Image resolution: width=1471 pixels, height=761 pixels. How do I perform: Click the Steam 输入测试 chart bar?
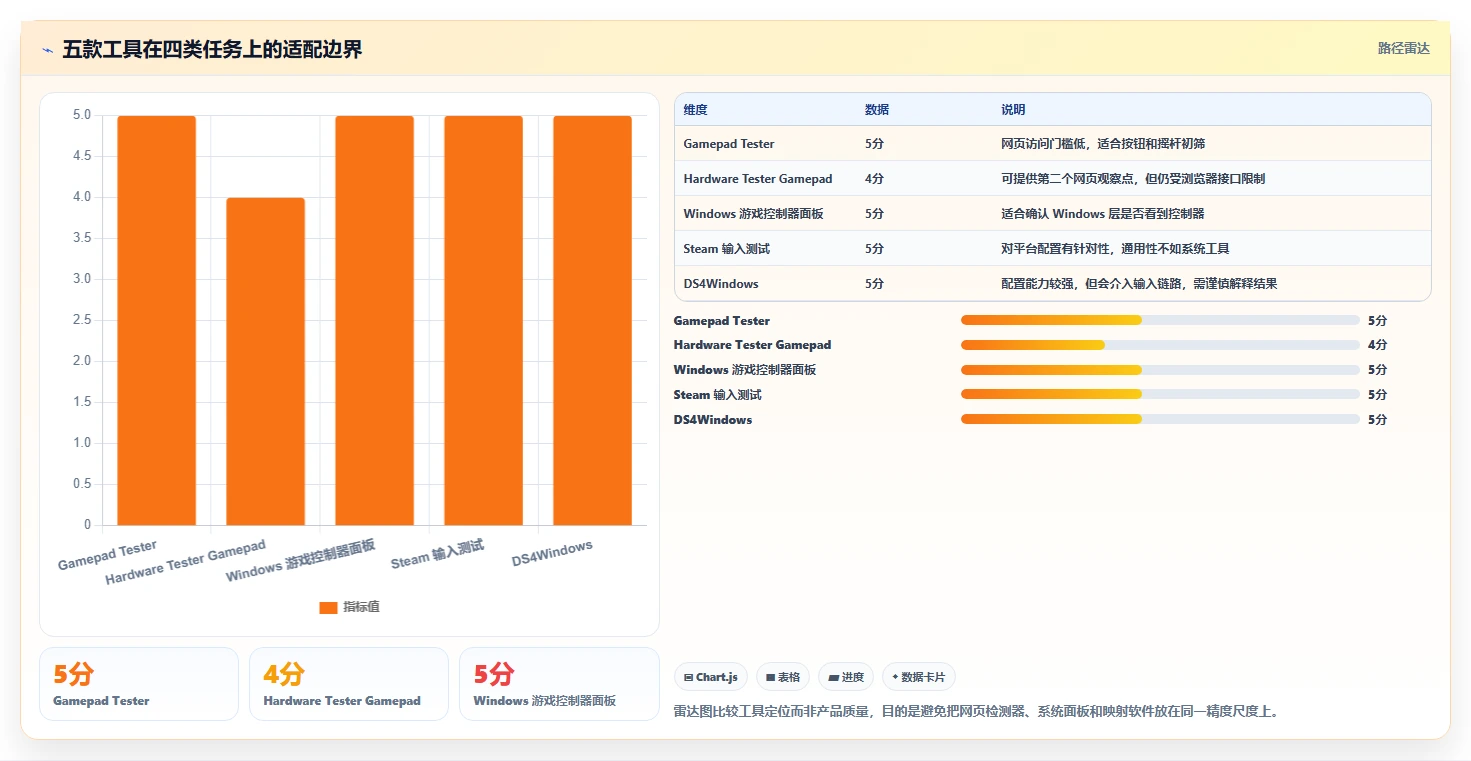click(x=483, y=320)
